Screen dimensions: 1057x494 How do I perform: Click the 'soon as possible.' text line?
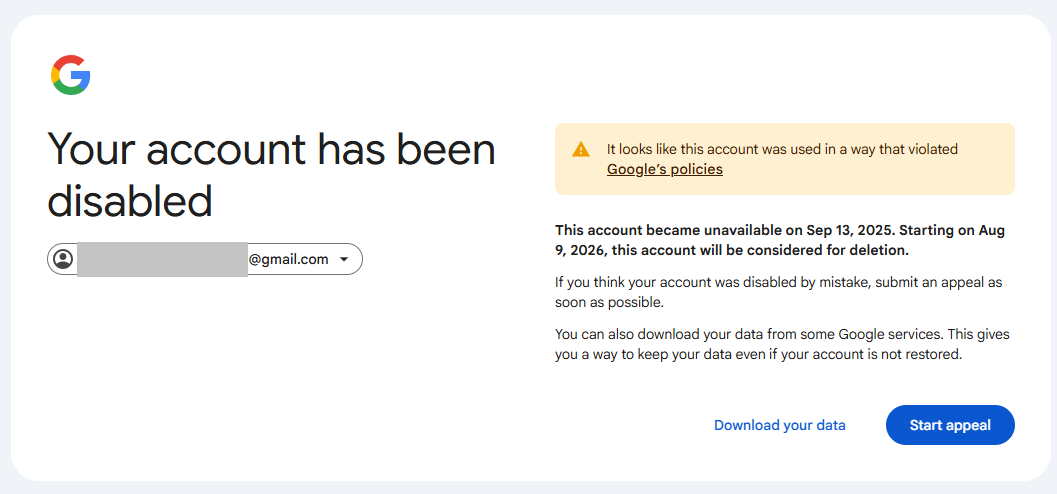coord(609,302)
